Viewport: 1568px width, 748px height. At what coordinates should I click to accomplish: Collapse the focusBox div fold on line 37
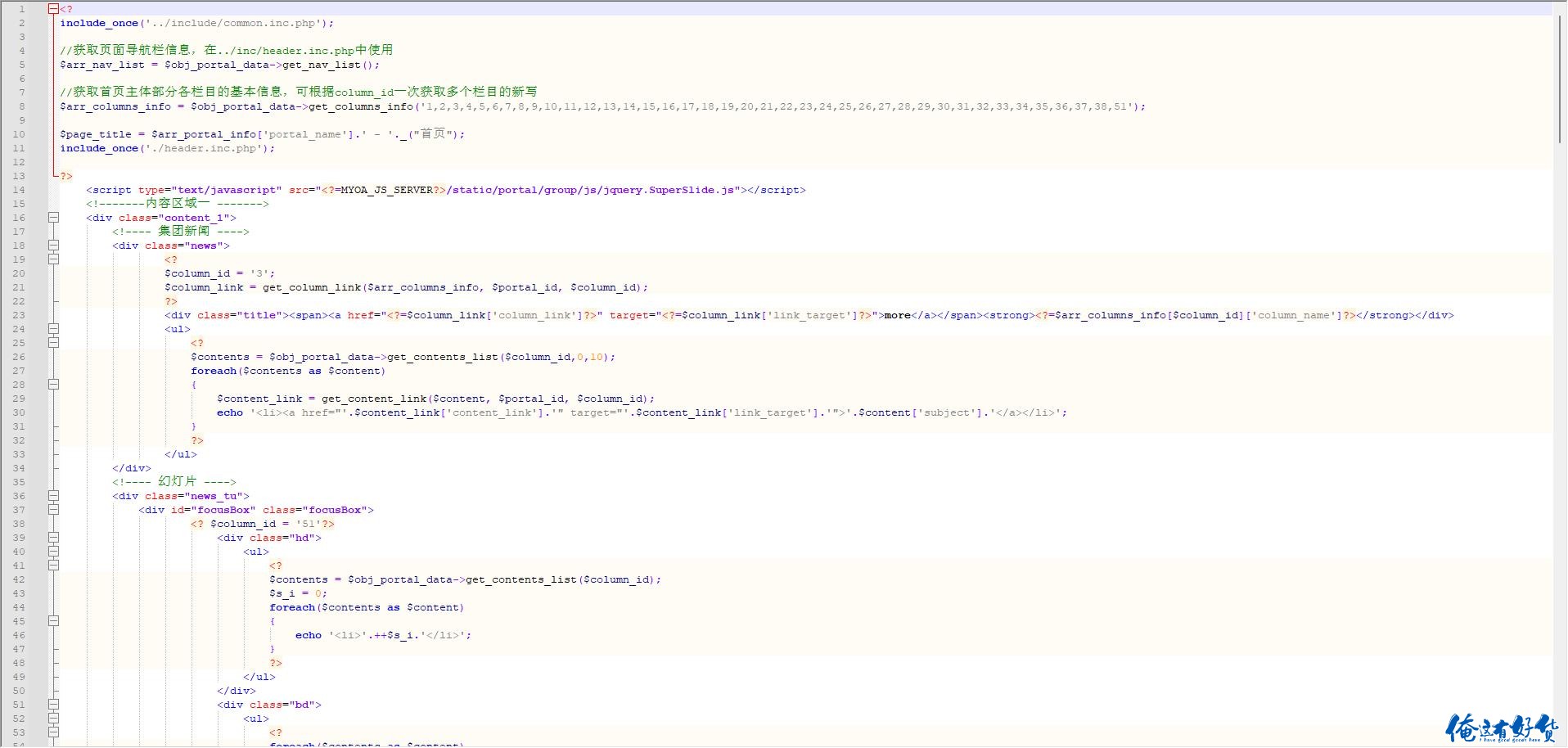(53, 510)
